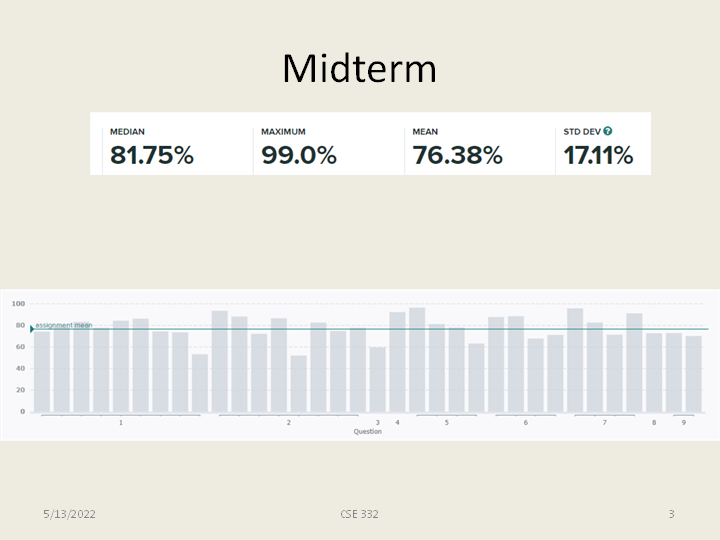Screen dimensions: 720x540
Task: Click the Question 1 axis label
Action: 121,423
